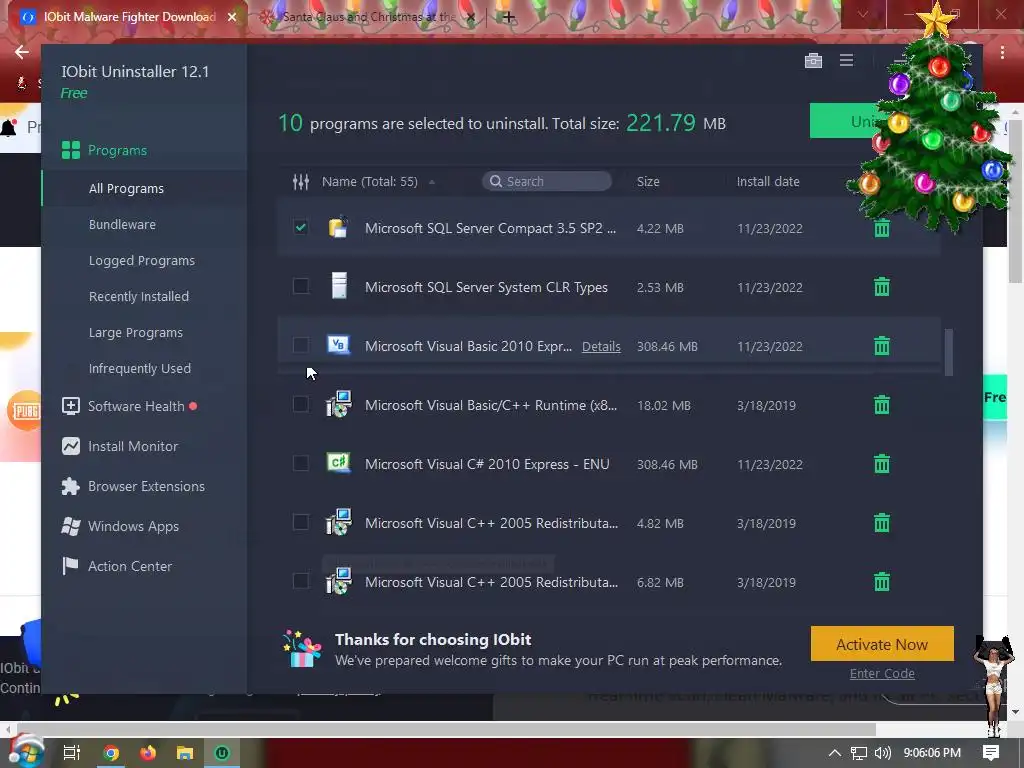Show Infrequently Used programs

(x=140, y=368)
